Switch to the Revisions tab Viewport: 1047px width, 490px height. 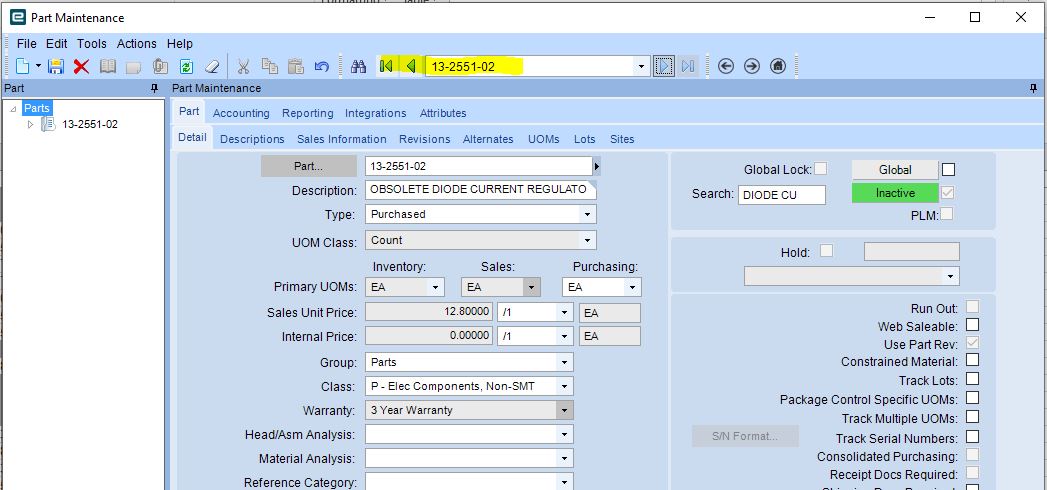(425, 139)
